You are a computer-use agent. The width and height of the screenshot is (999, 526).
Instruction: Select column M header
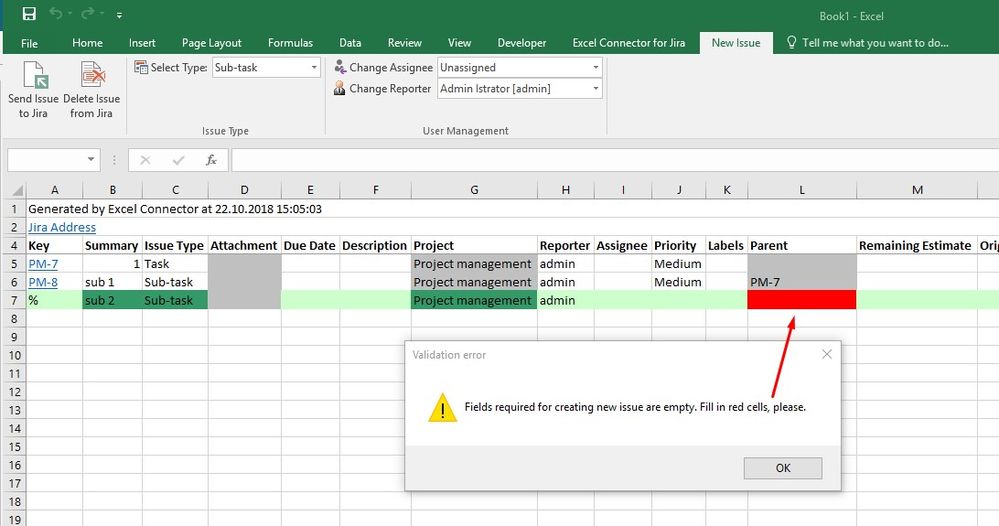(917, 190)
